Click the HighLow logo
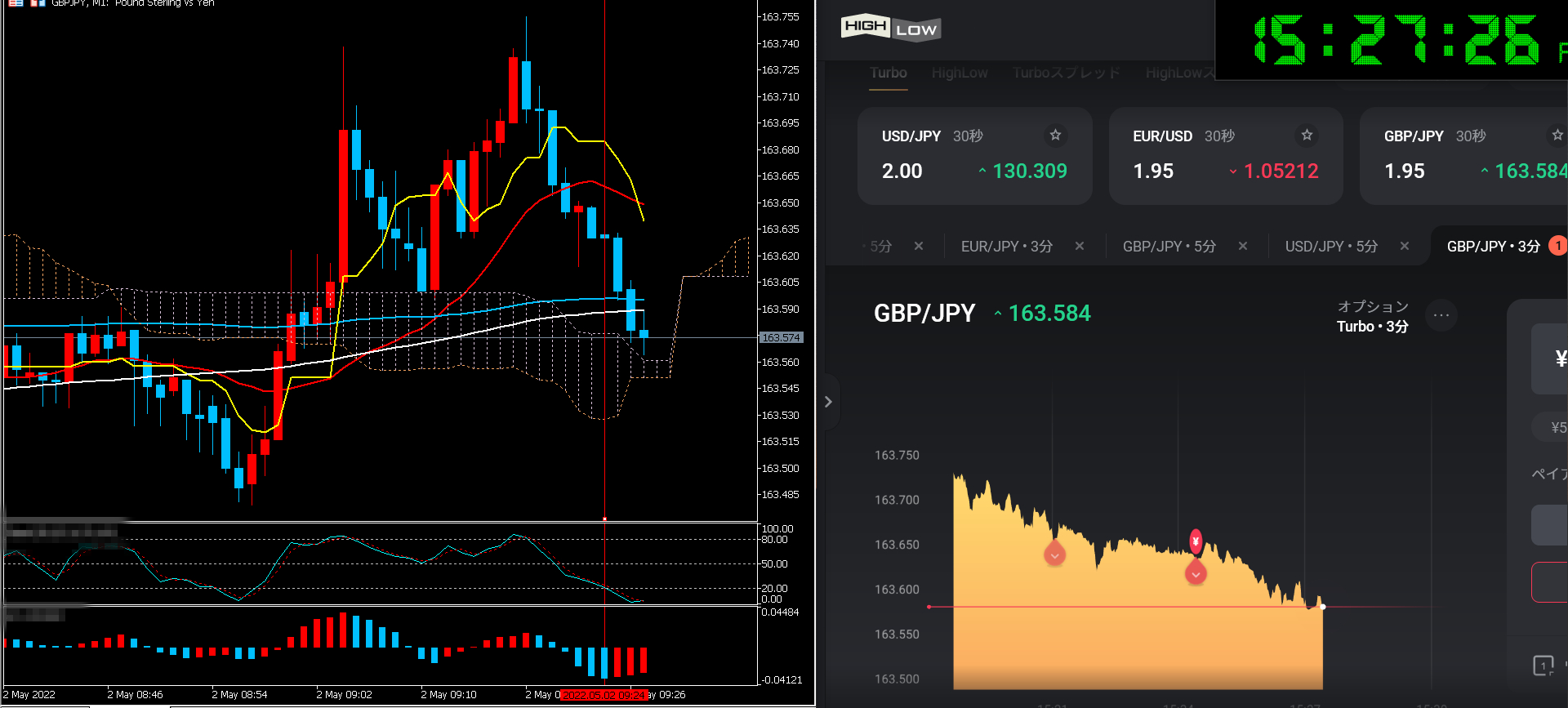This screenshot has width=1568, height=708. pyautogui.click(x=890, y=29)
